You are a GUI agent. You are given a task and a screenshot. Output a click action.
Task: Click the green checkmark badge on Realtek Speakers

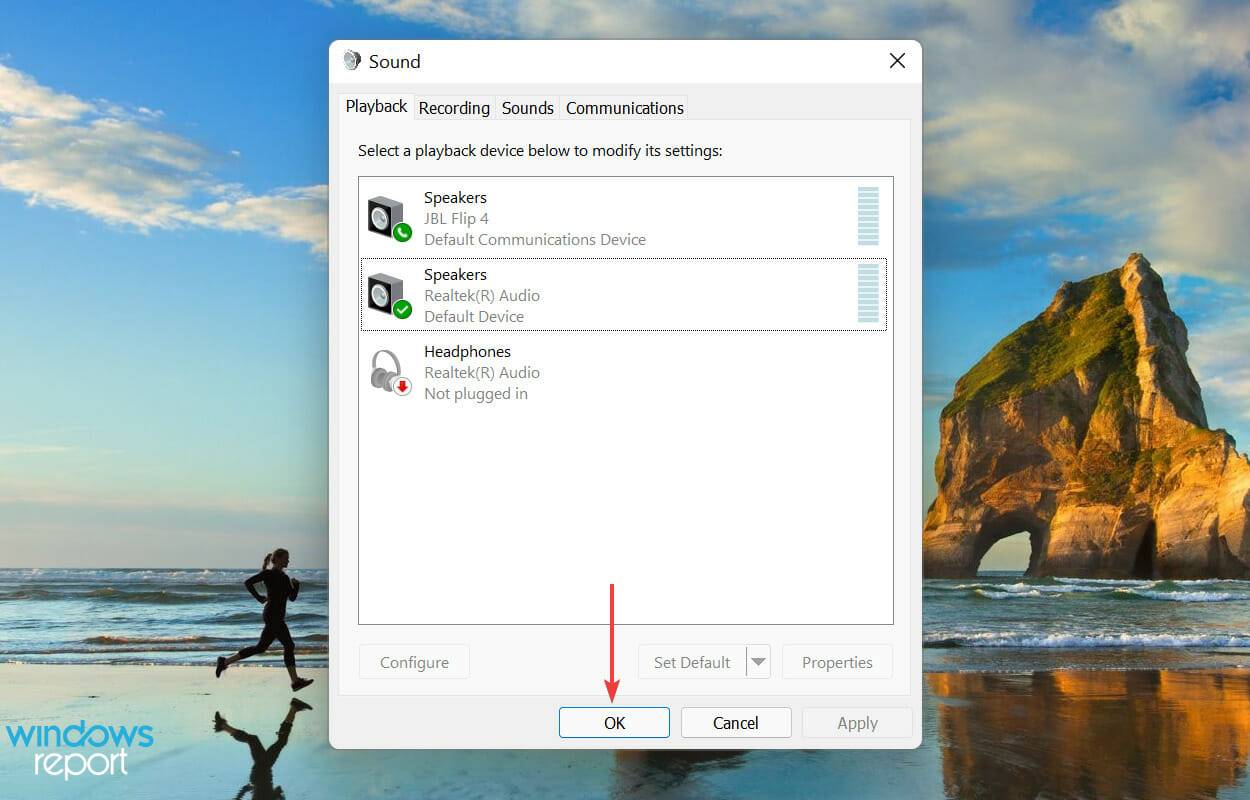point(402,308)
